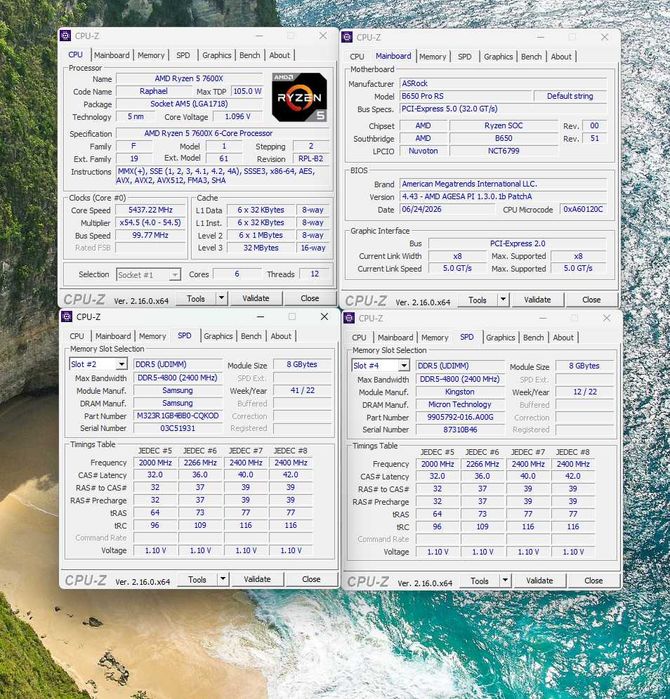Image resolution: width=670 pixels, height=699 pixels.
Task: Click the Week/Year value 41 / 22
Action: coord(302,391)
